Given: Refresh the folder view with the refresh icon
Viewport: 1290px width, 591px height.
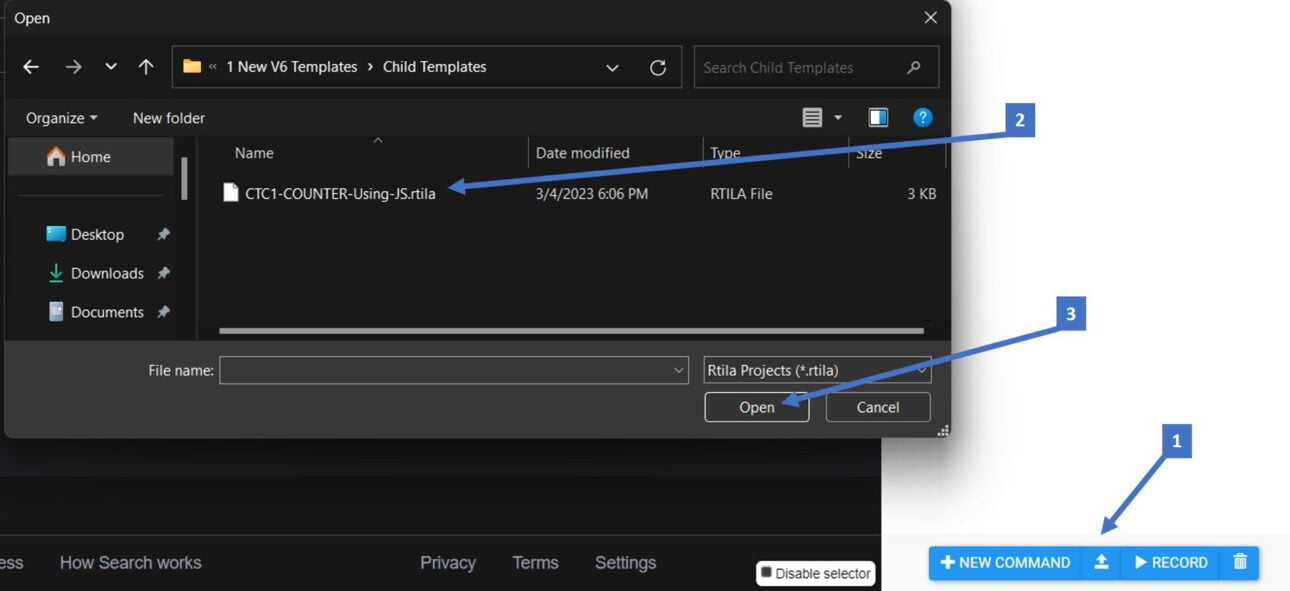Looking at the screenshot, I should tap(658, 67).
